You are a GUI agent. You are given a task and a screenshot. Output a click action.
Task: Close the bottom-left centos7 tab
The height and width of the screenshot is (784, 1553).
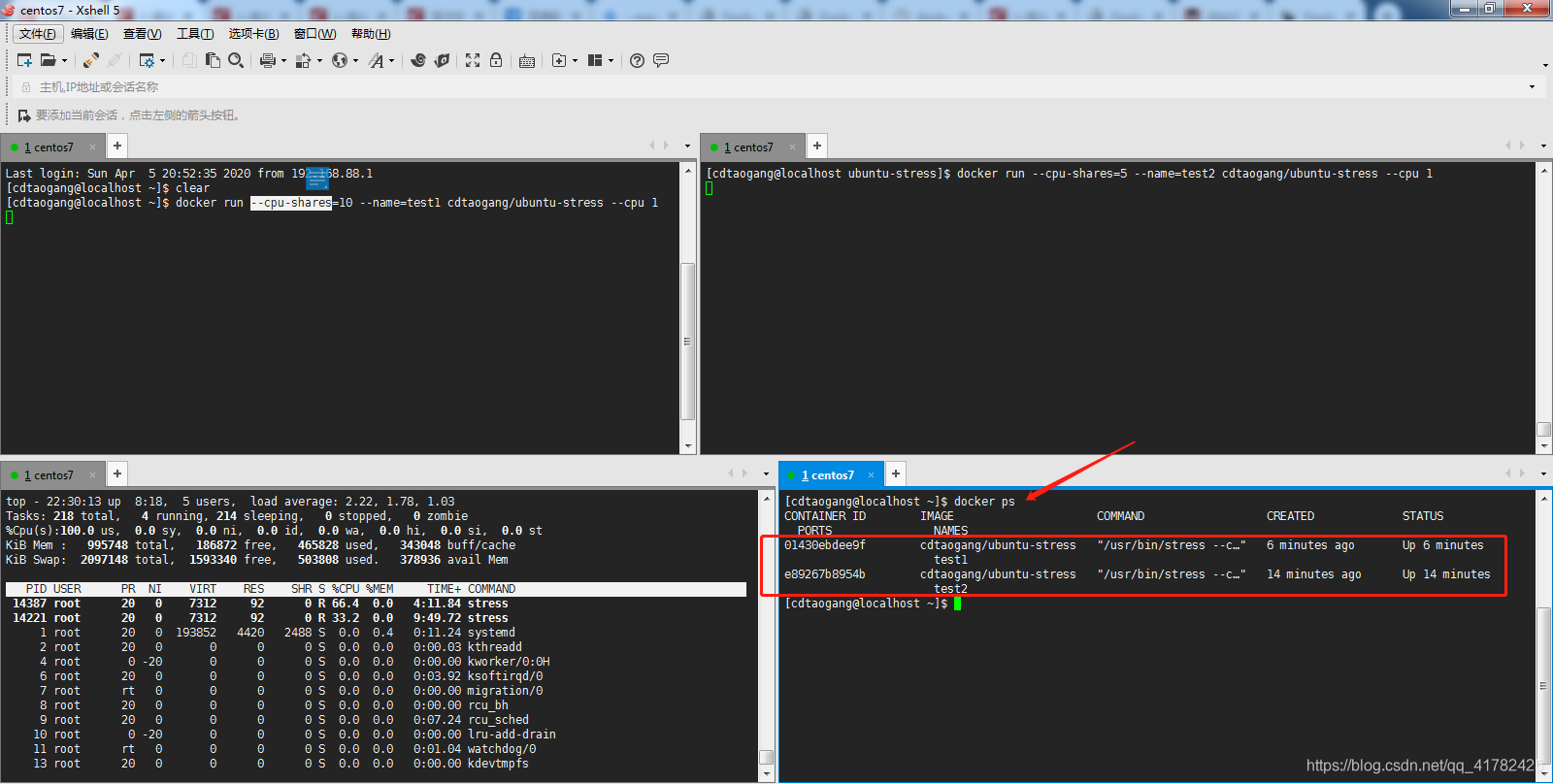point(93,475)
